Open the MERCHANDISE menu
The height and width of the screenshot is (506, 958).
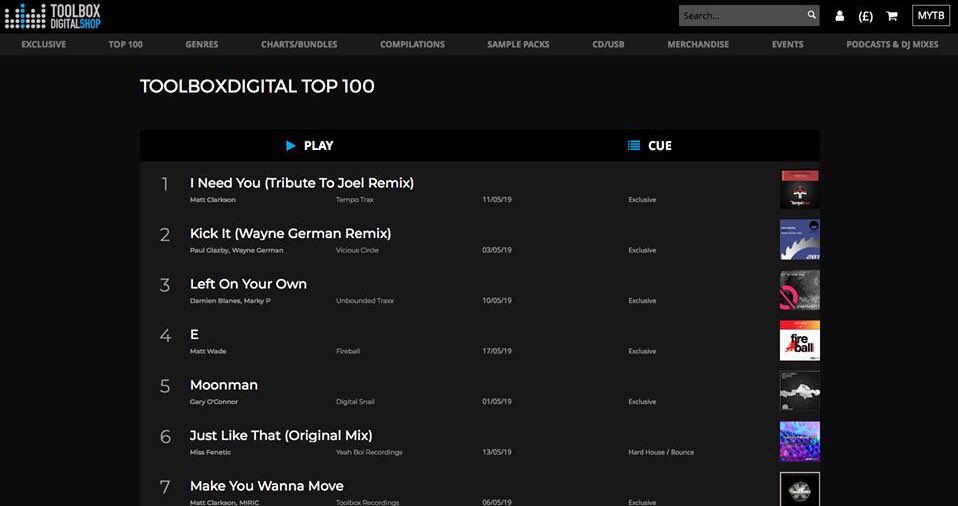(698, 44)
